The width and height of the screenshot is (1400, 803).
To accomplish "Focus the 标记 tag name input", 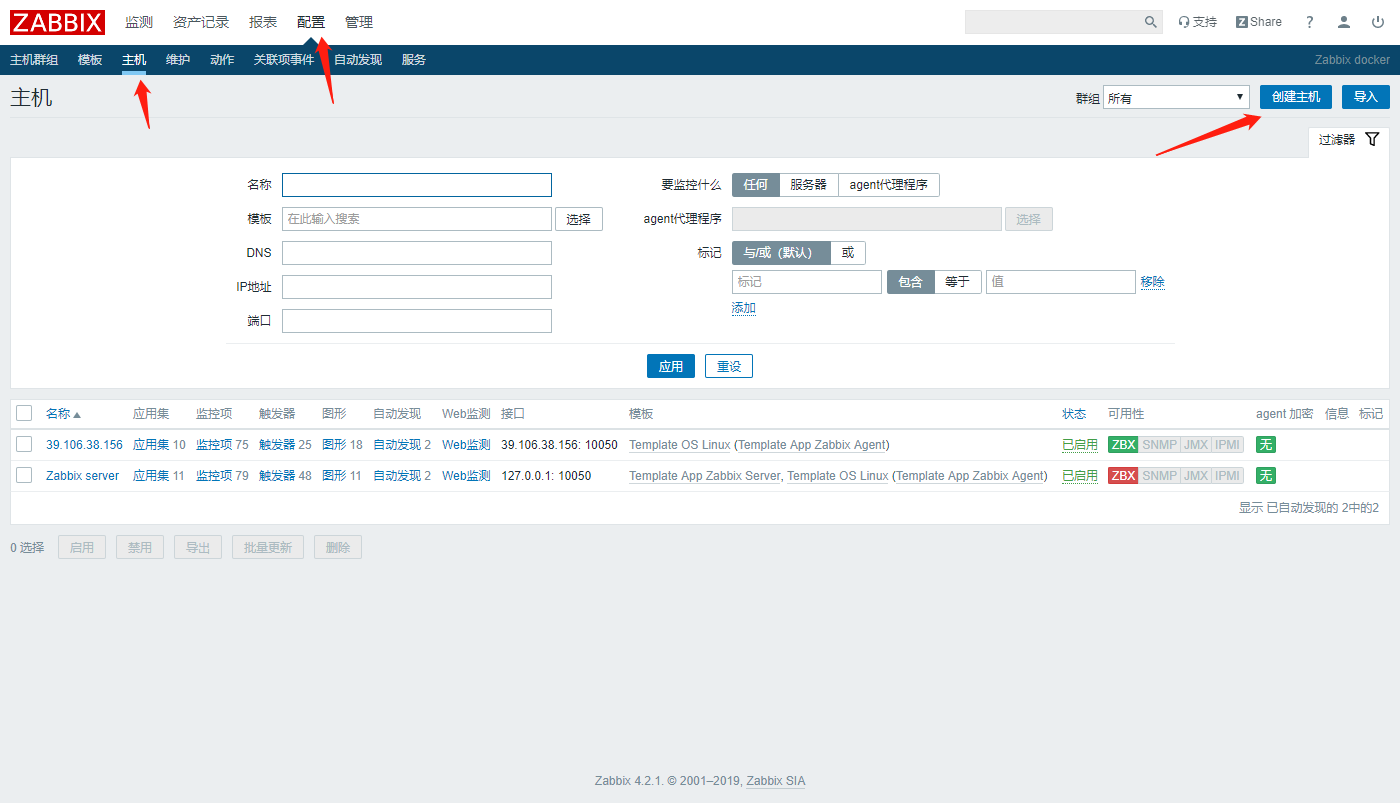I will 807,282.
